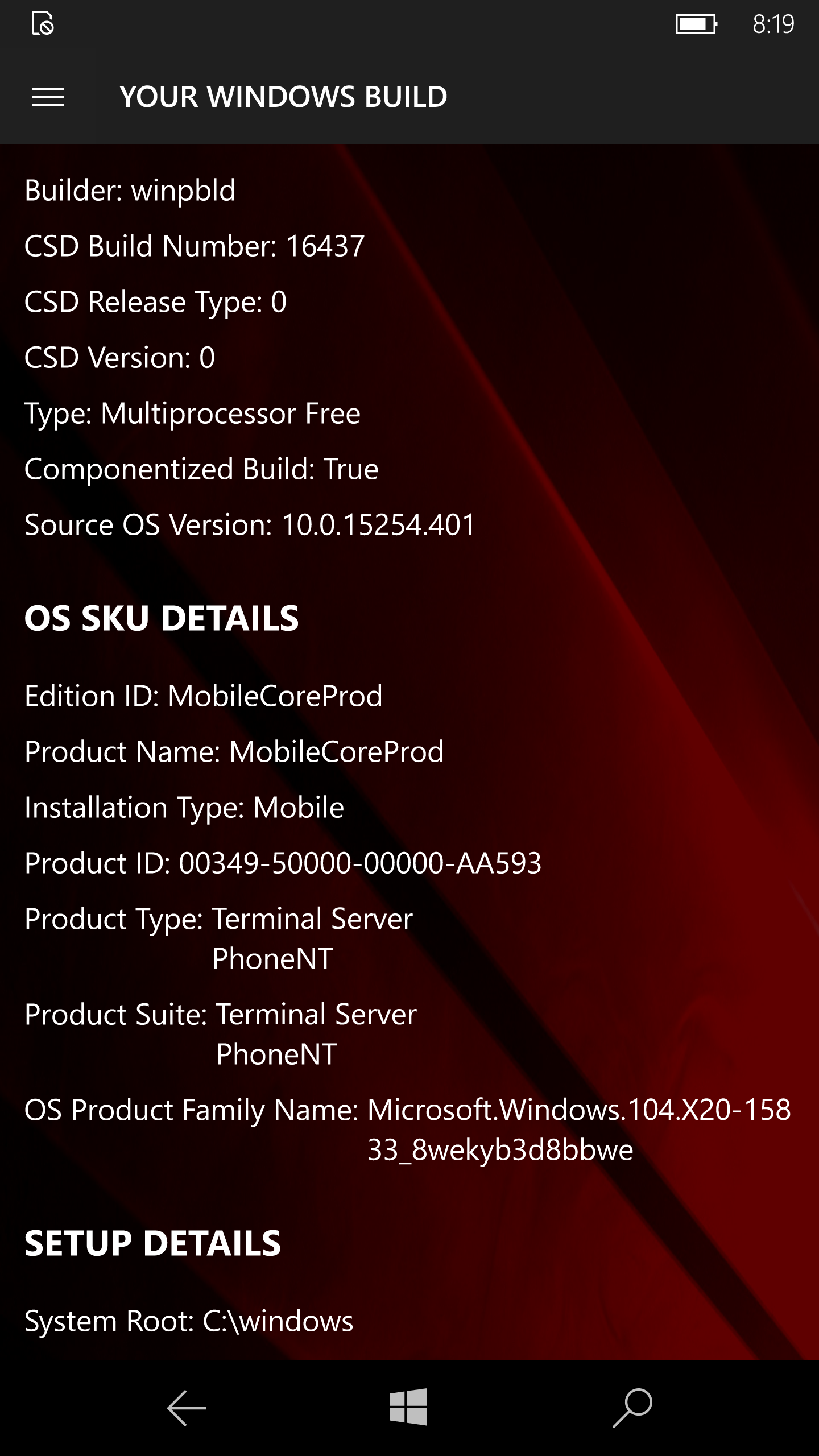819x1456 pixels.
Task: Tap the Search magnifier button
Action: click(x=632, y=1408)
